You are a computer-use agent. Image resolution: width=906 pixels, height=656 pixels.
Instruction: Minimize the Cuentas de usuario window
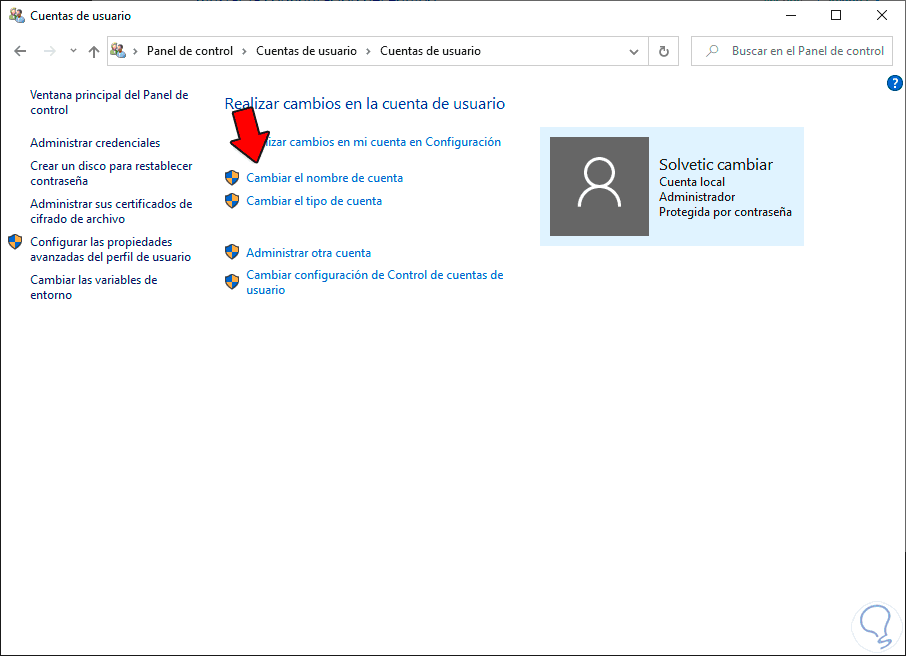click(x=790, y=16)
